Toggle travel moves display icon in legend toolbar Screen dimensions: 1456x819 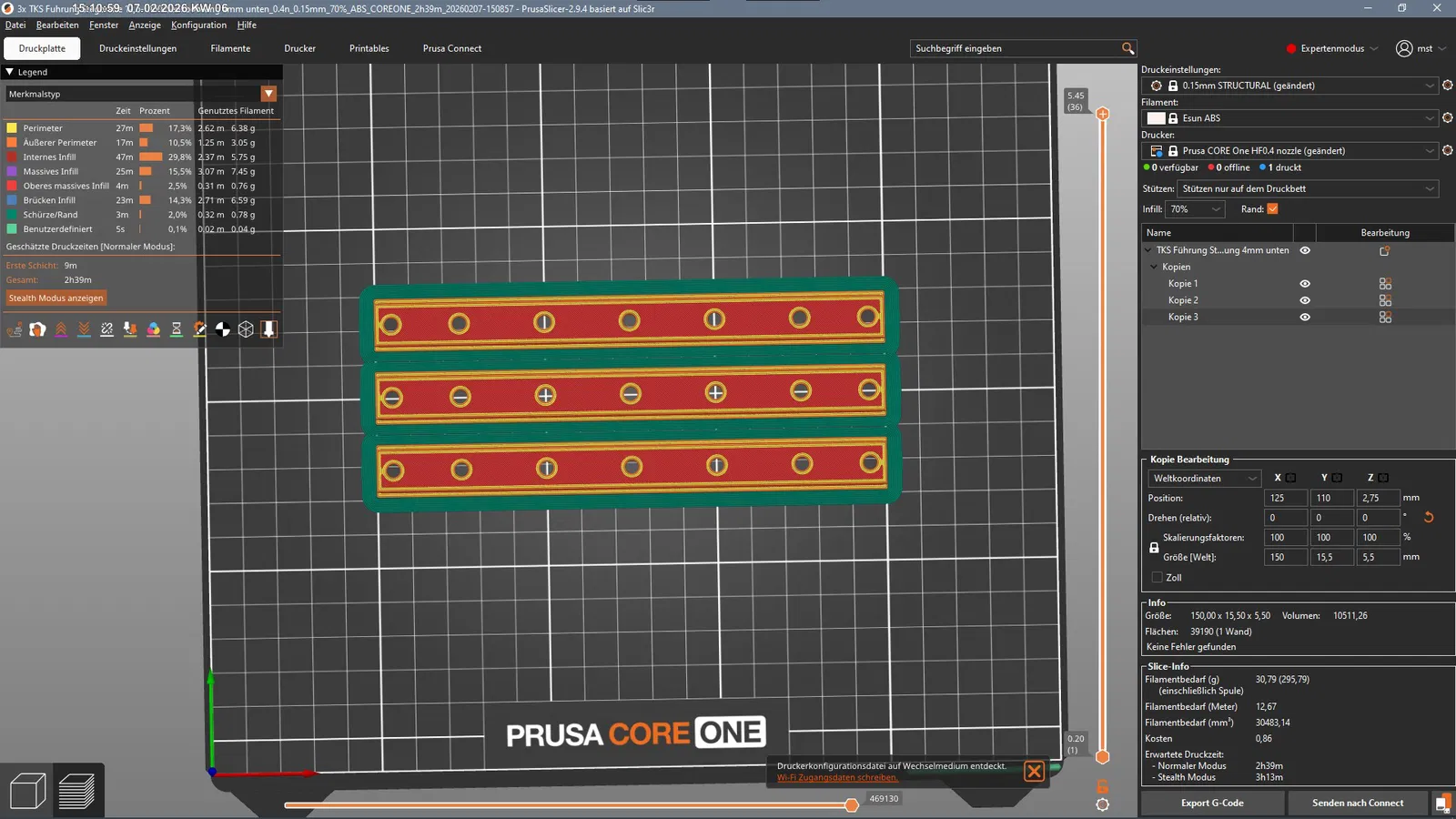tap(15, 329)
